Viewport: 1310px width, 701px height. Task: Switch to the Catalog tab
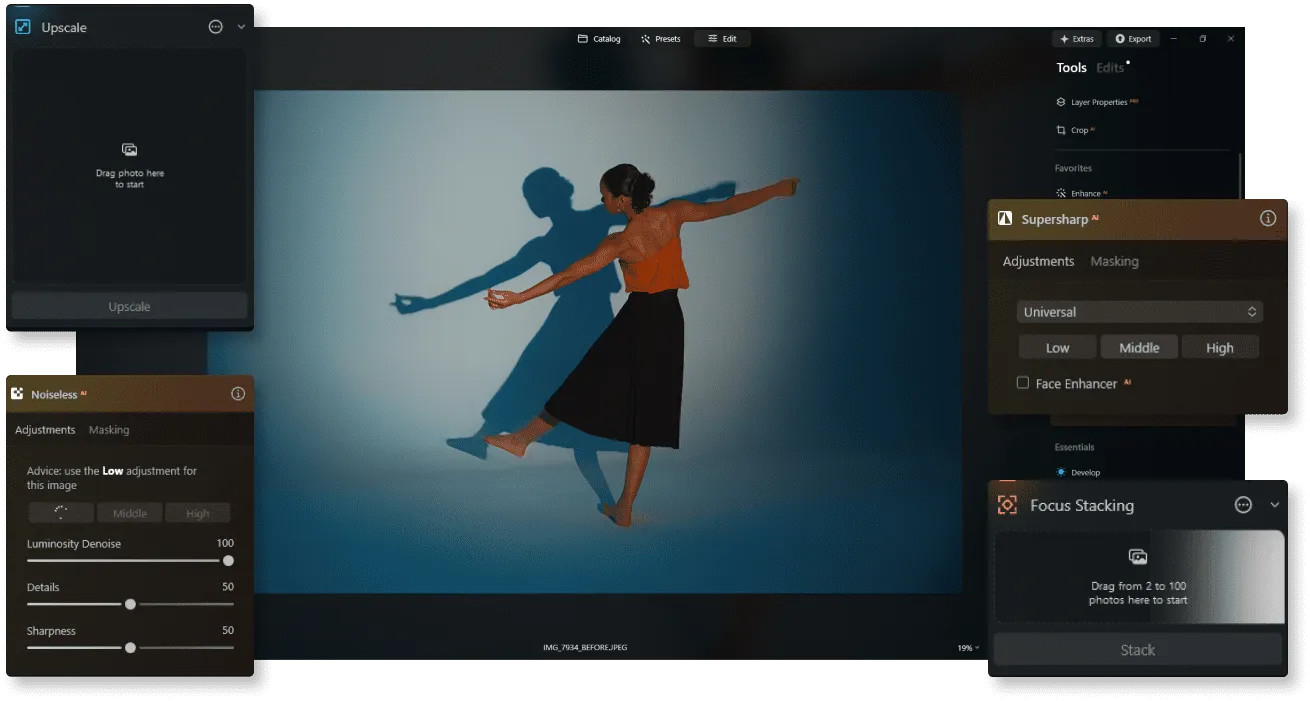599,39
